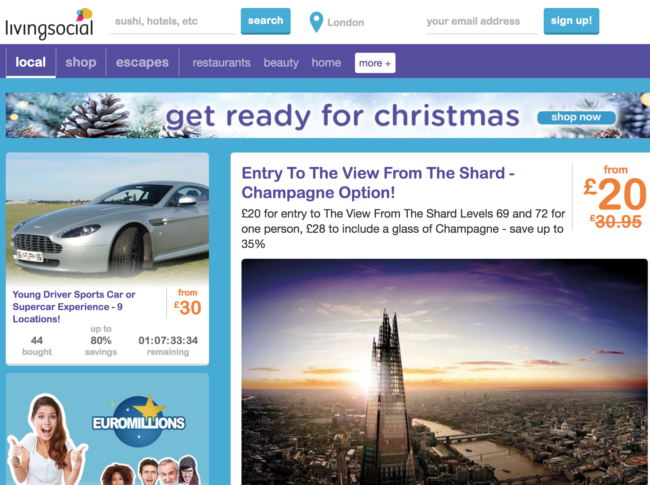Open the home category
Viewport: 650px width, 485px height.
326,63
